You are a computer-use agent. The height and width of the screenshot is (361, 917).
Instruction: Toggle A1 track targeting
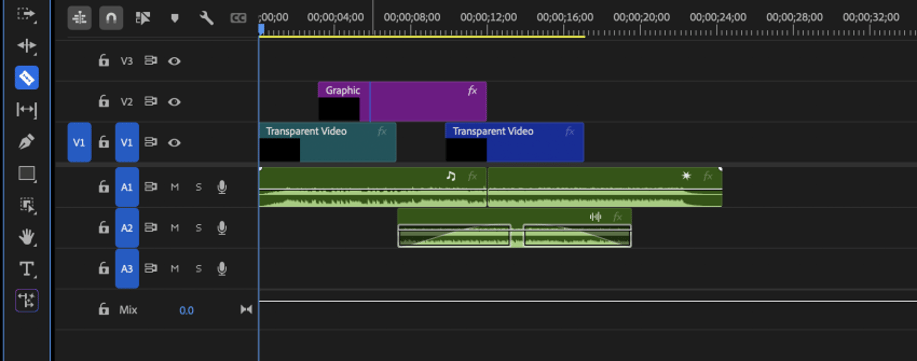click(x=127, y=187)
